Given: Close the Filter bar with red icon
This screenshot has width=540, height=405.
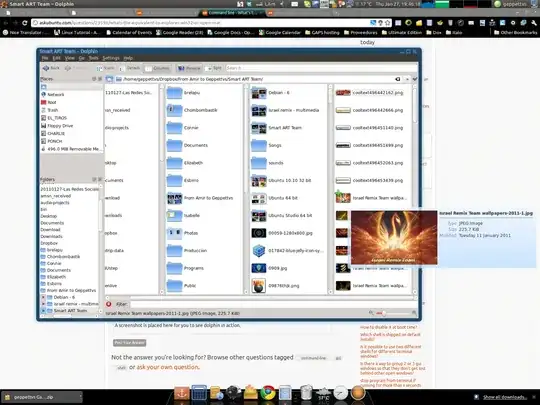Looking at the screenshot, I should tap(108, 304).
